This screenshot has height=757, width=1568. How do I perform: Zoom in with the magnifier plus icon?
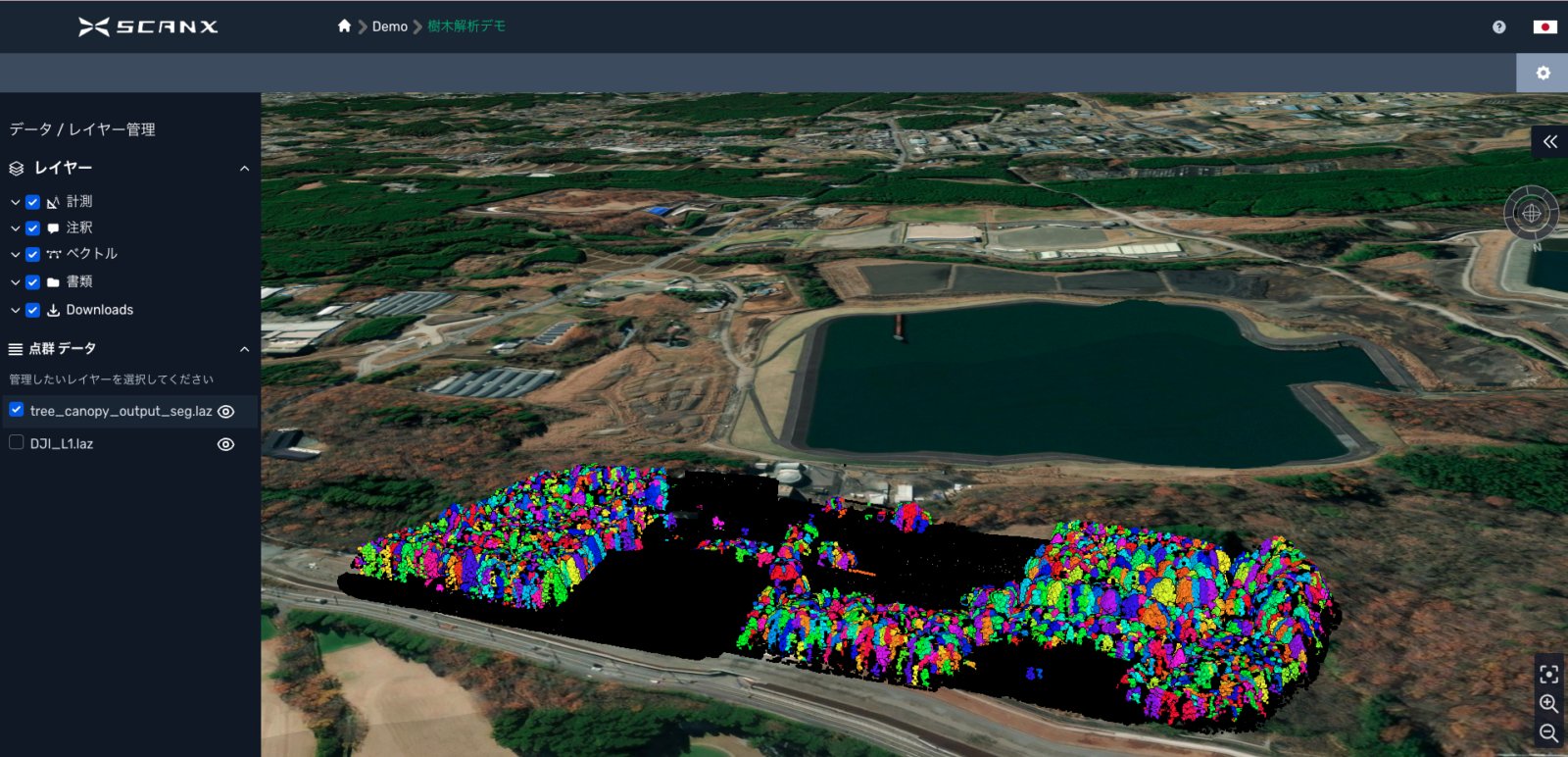click(1548, 704)
